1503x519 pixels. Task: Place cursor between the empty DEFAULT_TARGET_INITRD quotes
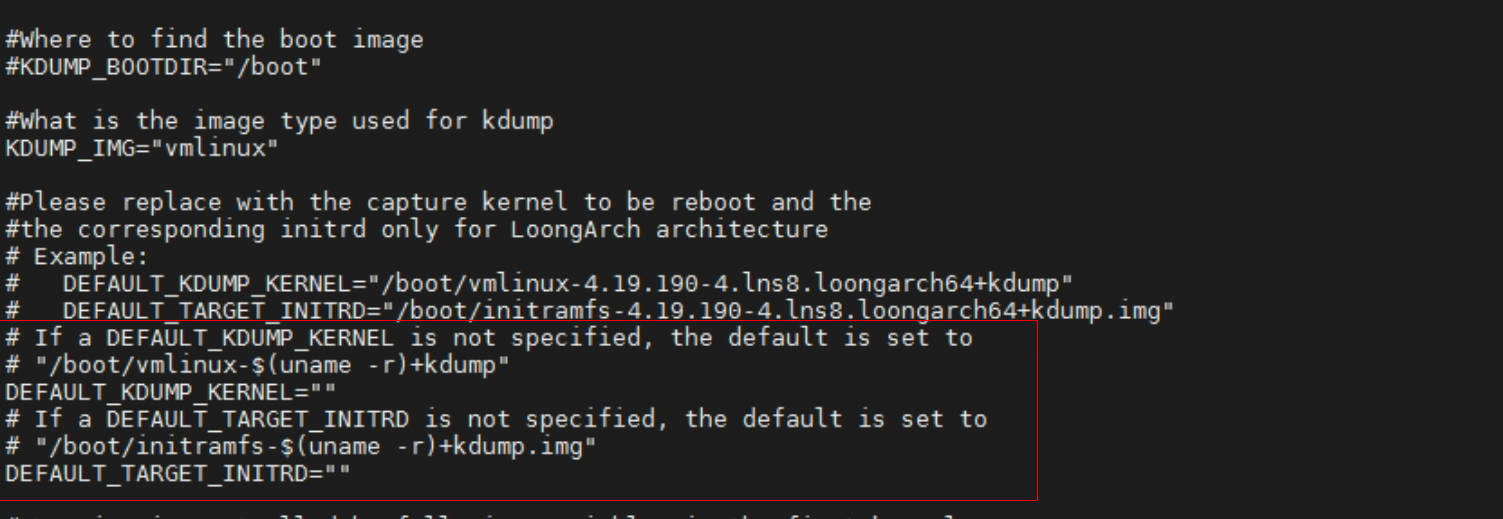coord(337,473)
